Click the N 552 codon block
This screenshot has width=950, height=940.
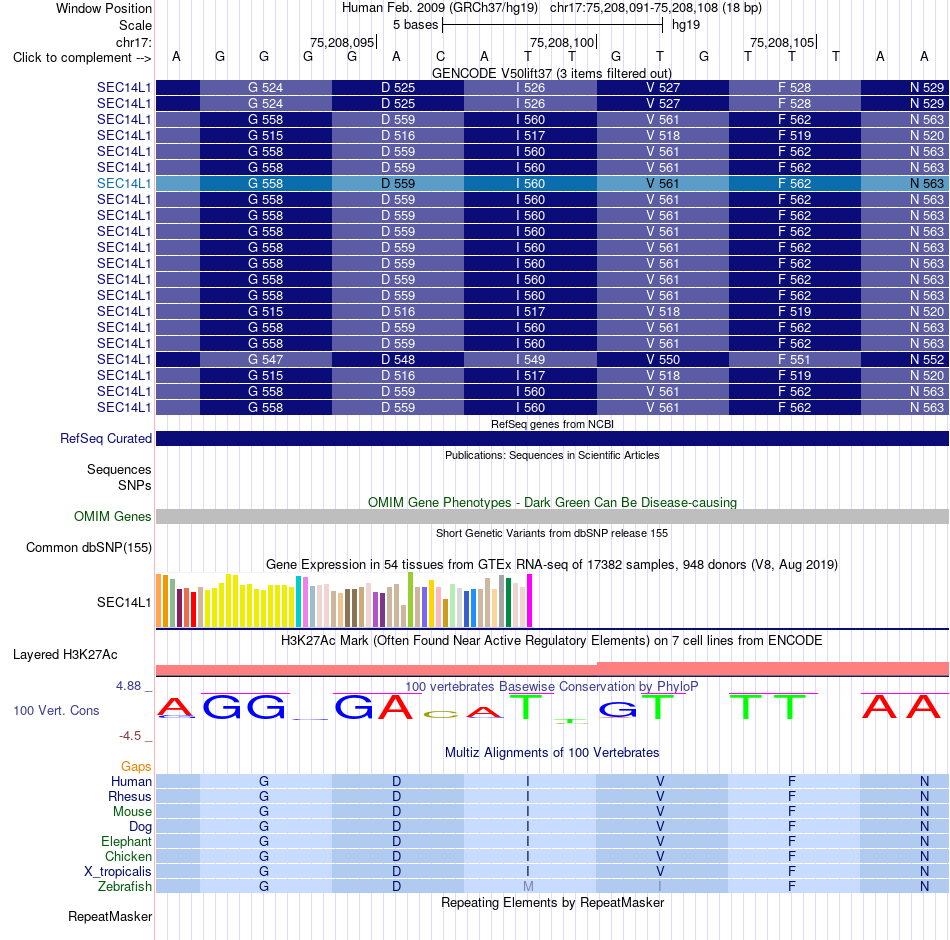click(x=905, y=359)
